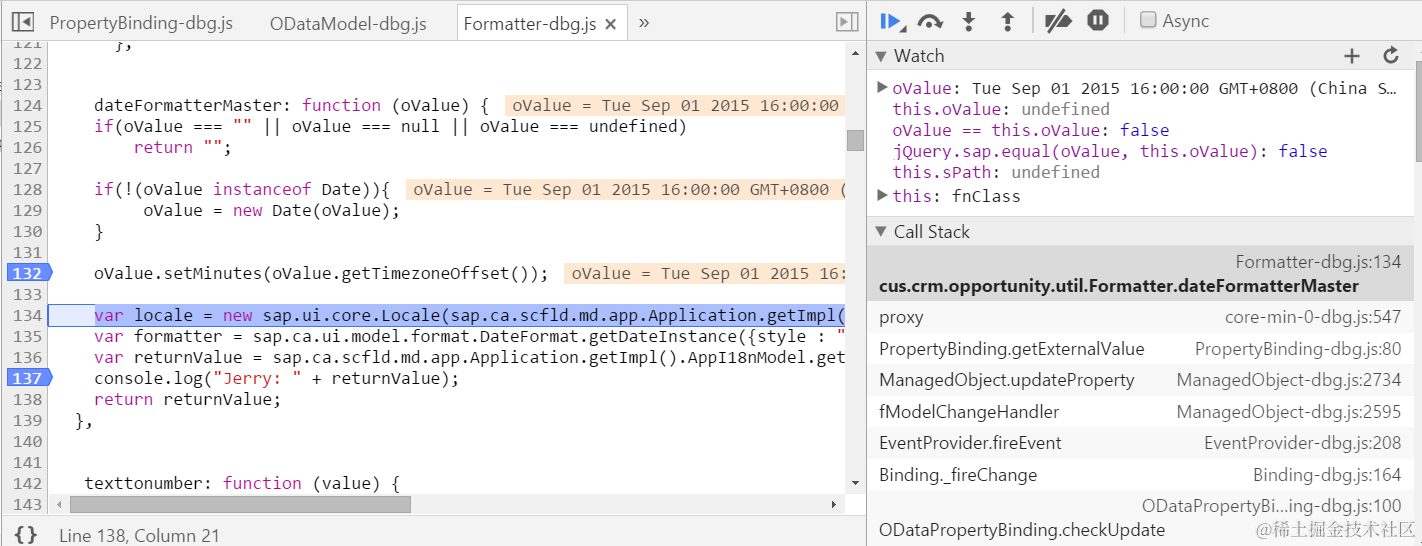Click 'return returnValue;' on line 138
This screenshot has width=1422, height=546.
click(x=188, y=399)
